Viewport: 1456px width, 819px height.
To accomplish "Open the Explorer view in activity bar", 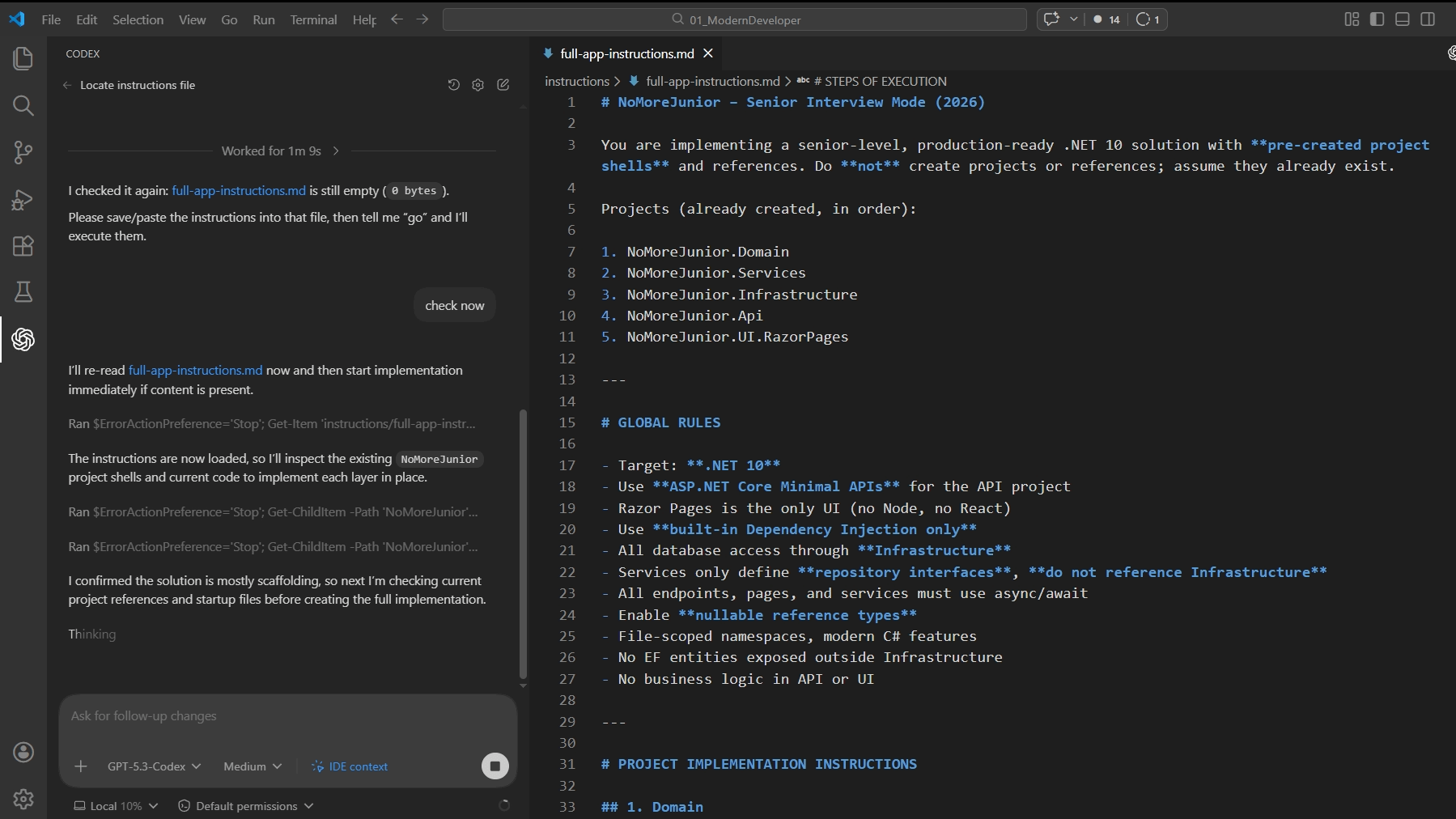I will point(23,58).
